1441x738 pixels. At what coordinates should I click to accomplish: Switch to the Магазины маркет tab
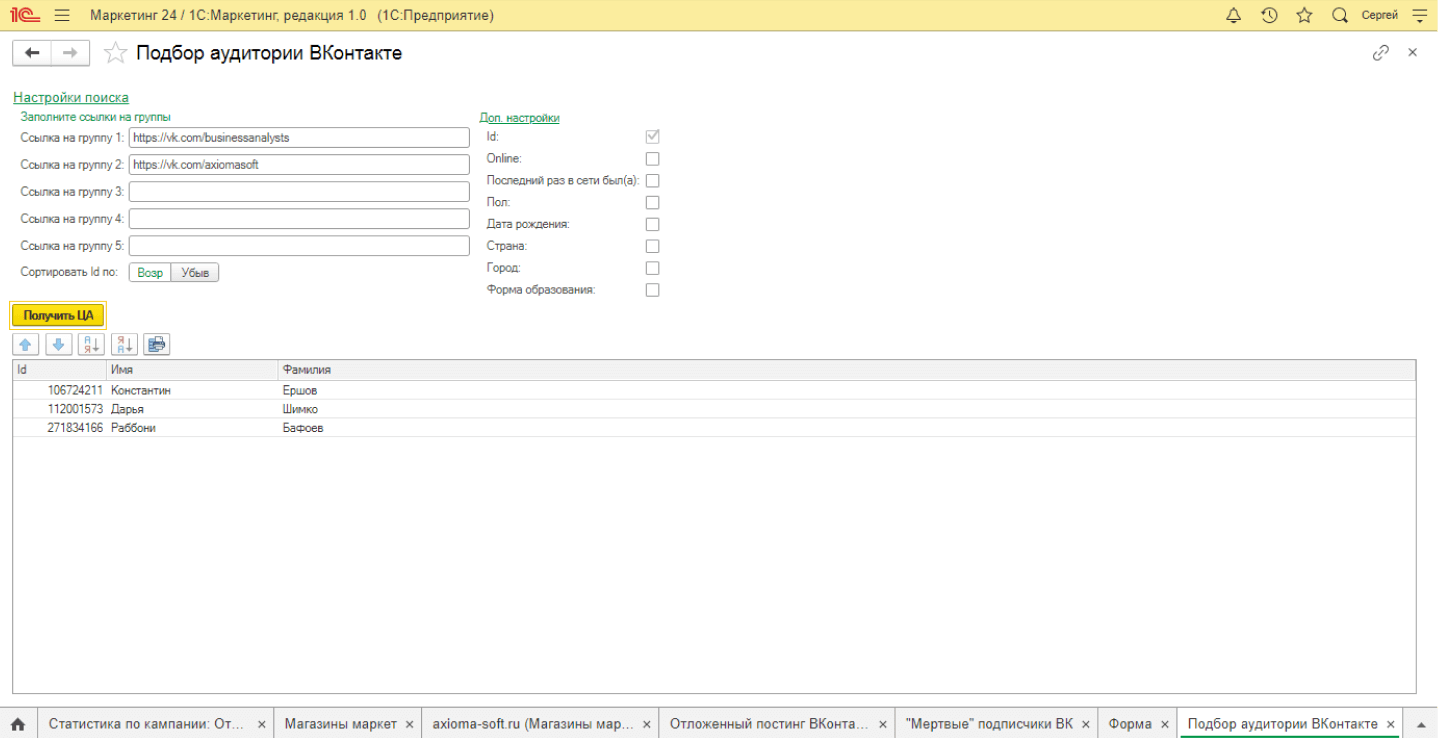(340, 724)
